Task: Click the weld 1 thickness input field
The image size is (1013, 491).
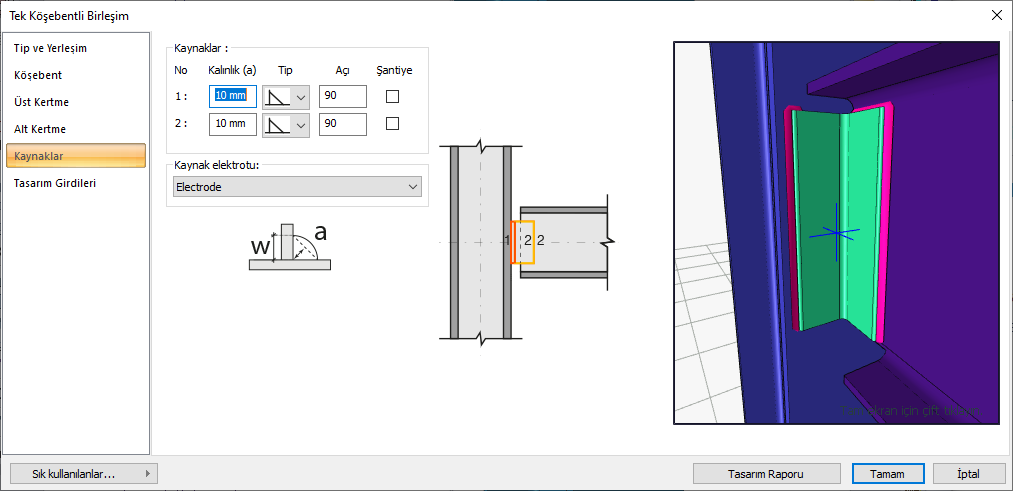Action: (234, 96)
